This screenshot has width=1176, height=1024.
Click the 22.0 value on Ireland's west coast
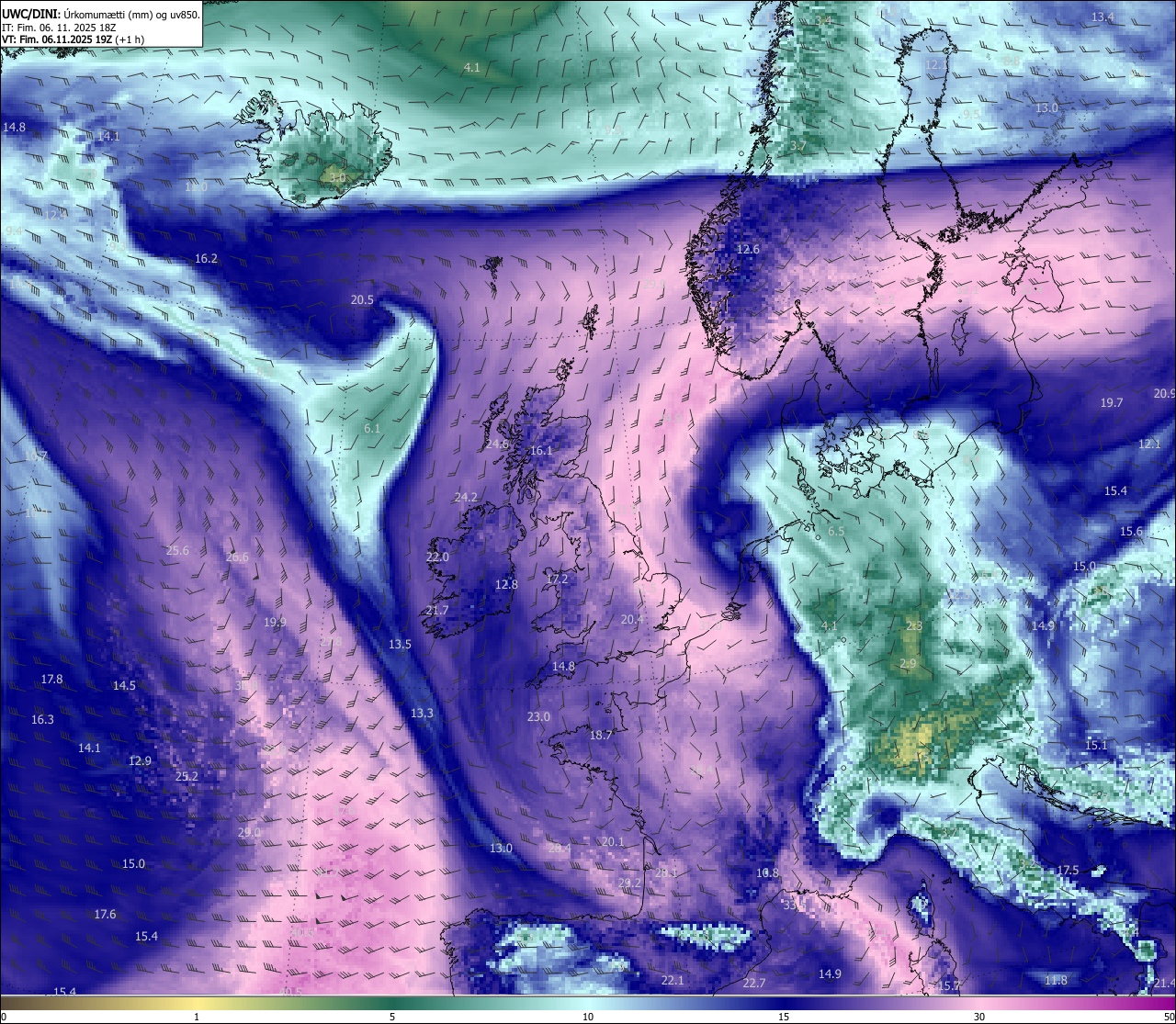(437, 557)
